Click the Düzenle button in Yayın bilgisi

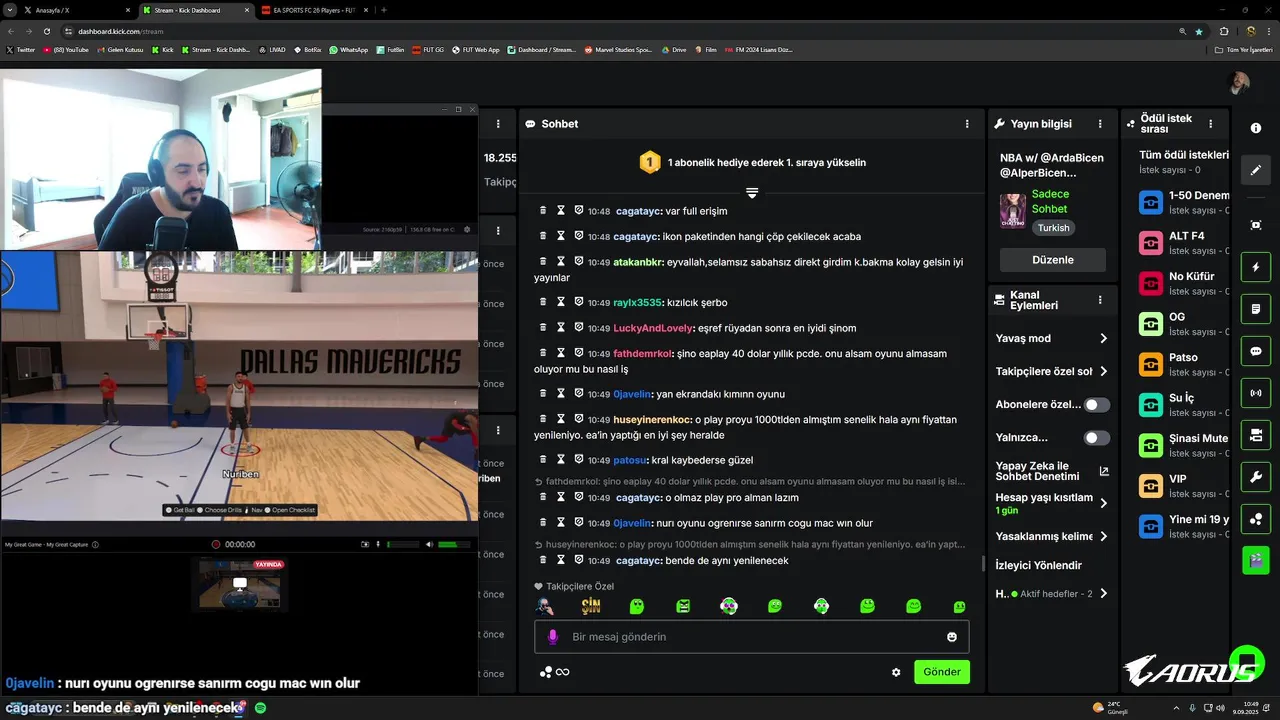(1053, 260)
